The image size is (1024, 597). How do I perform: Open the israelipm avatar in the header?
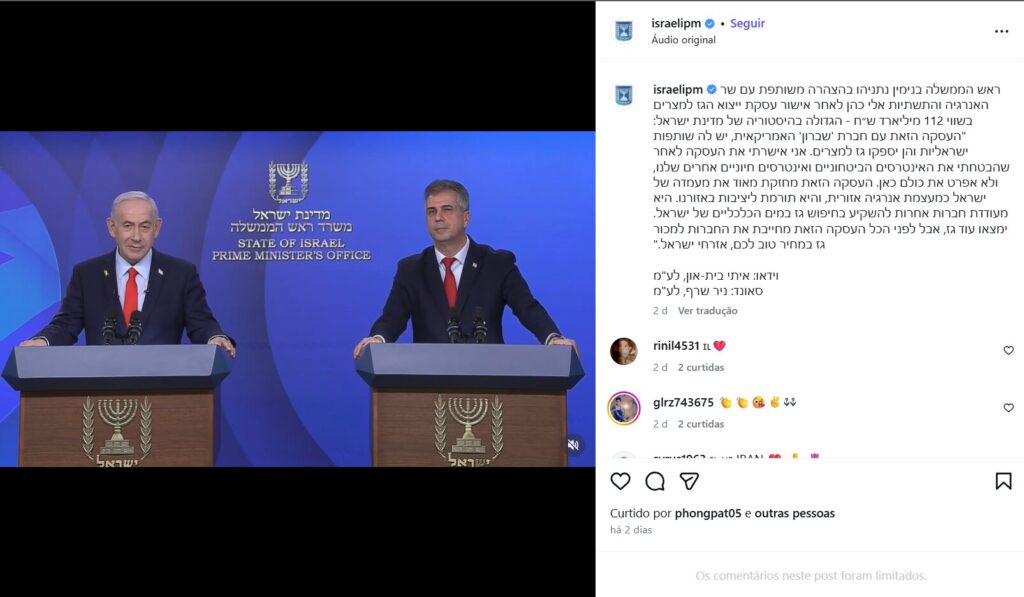point(624,31)
